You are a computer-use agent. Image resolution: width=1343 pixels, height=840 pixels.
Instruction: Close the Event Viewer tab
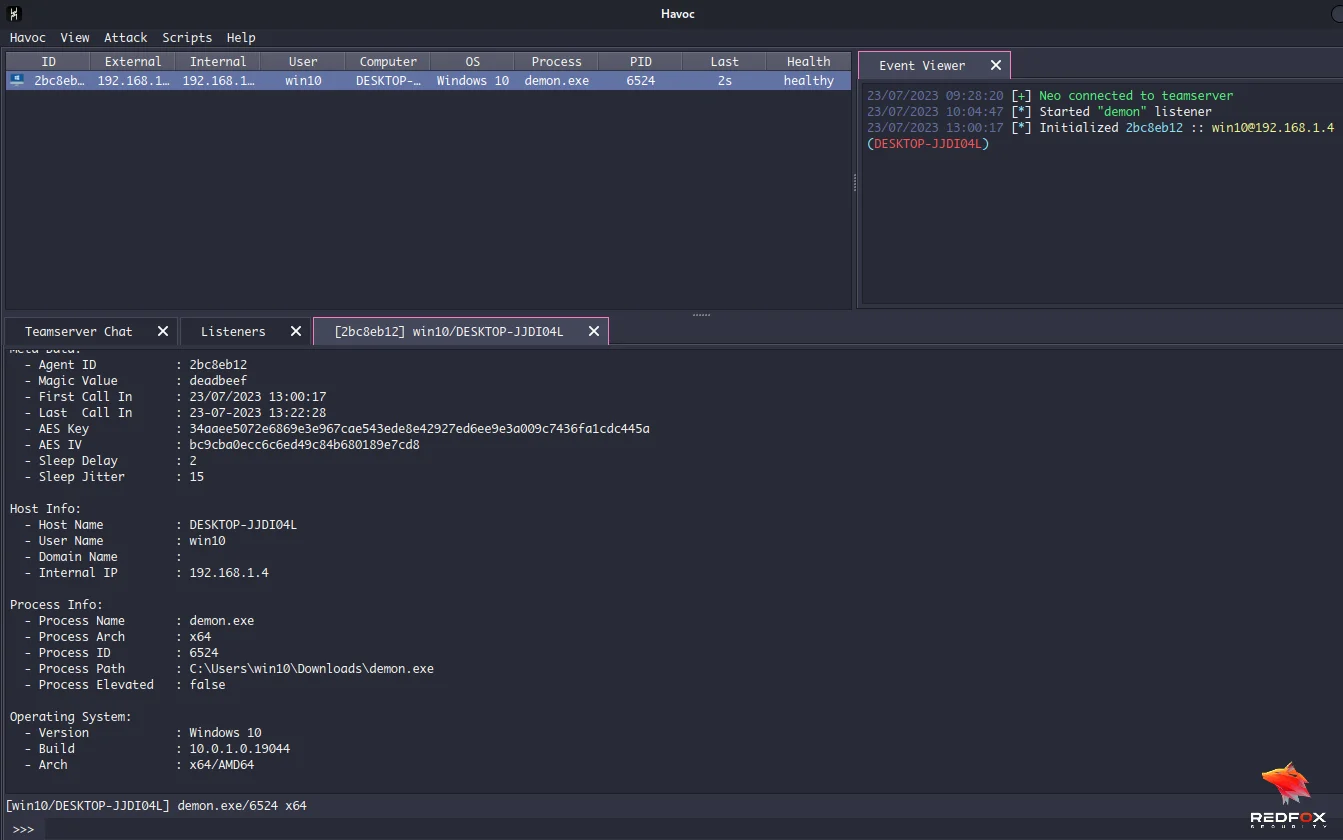(x=995, y=65)
